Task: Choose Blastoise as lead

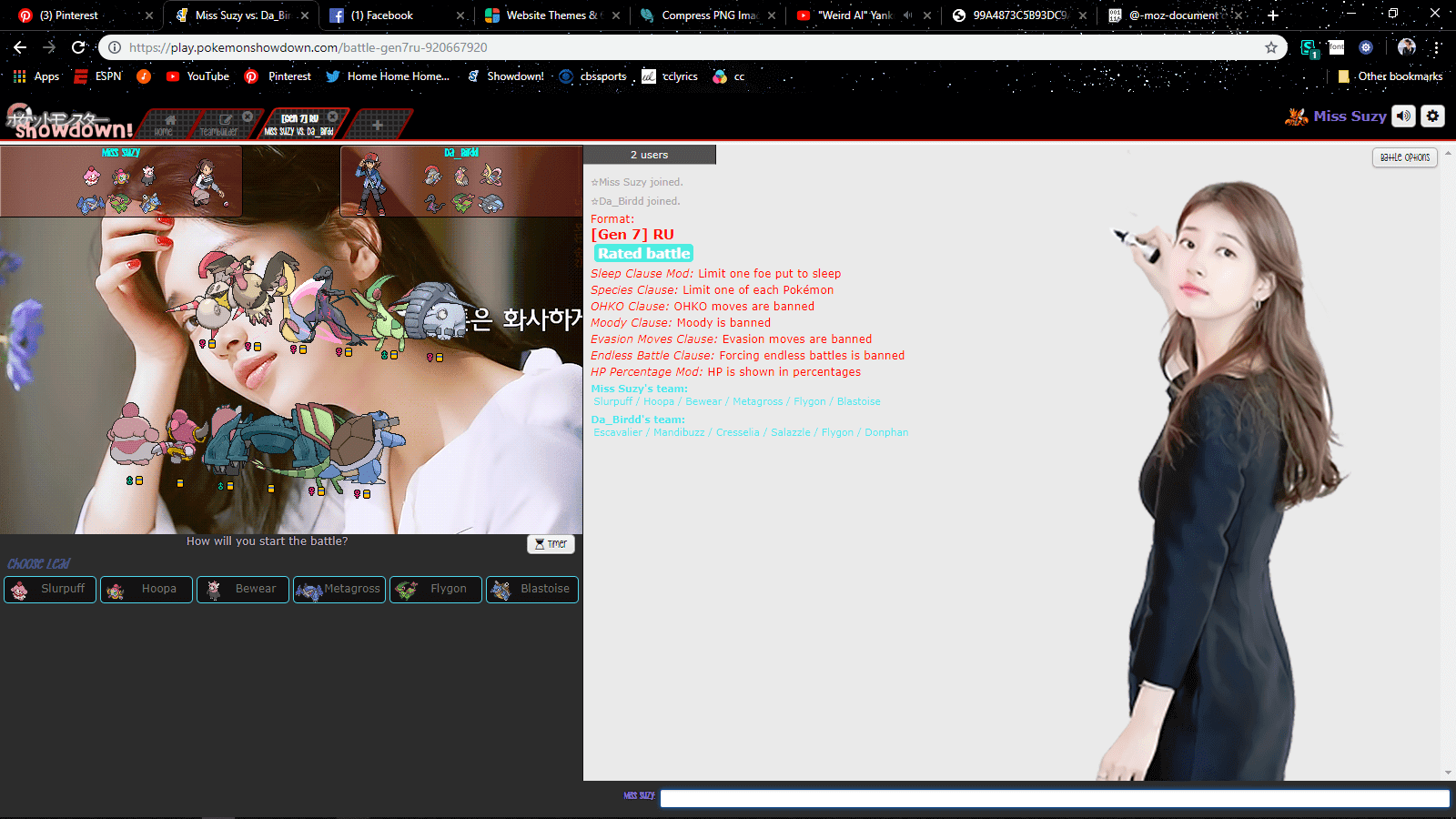Action: click(532, 590)
